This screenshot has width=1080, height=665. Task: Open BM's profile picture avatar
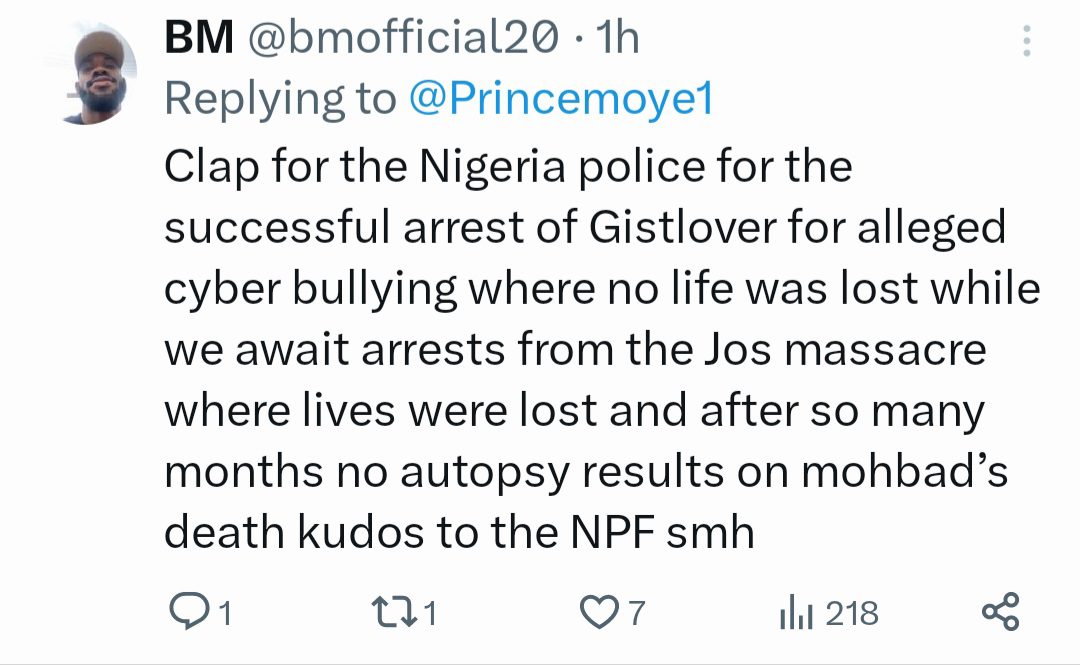98,73
